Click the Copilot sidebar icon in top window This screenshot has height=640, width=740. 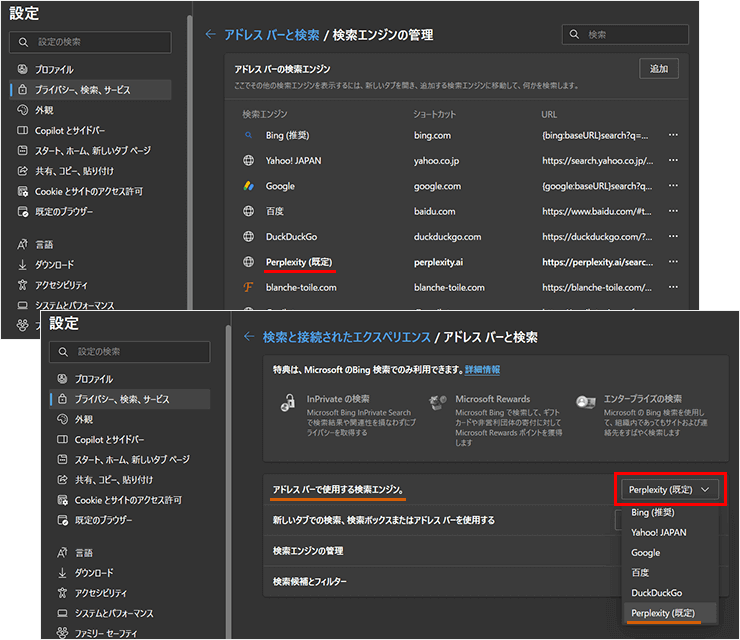click(x=22, y=130)
